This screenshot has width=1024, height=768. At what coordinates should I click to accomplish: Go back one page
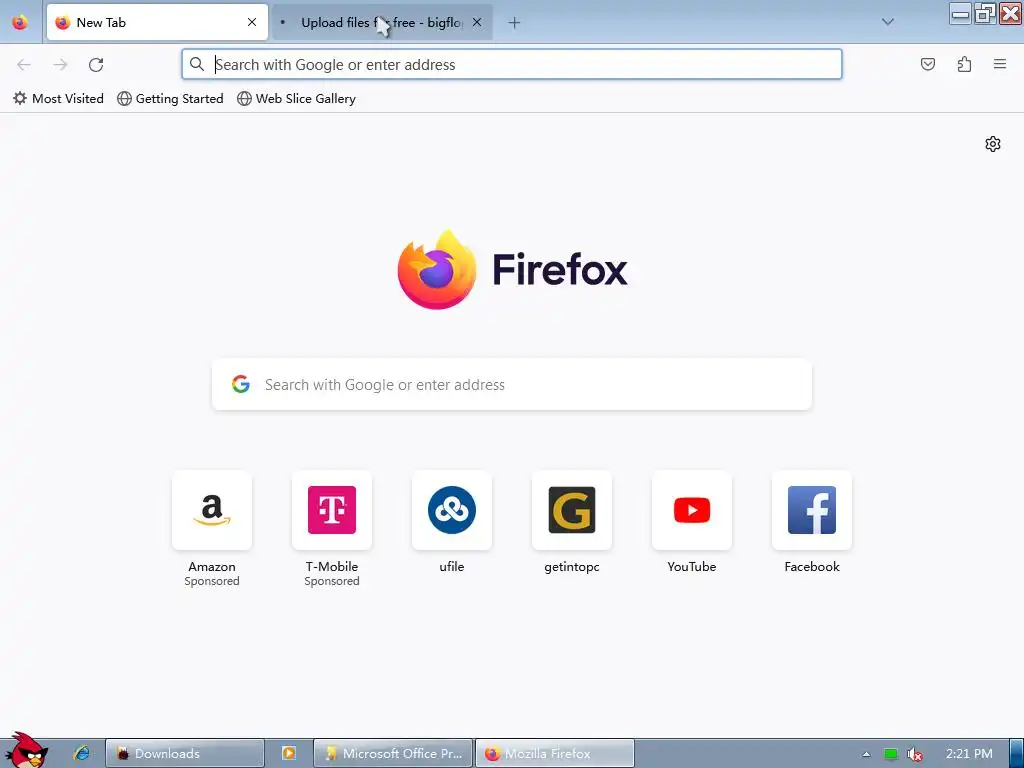(x=24, y=65)
